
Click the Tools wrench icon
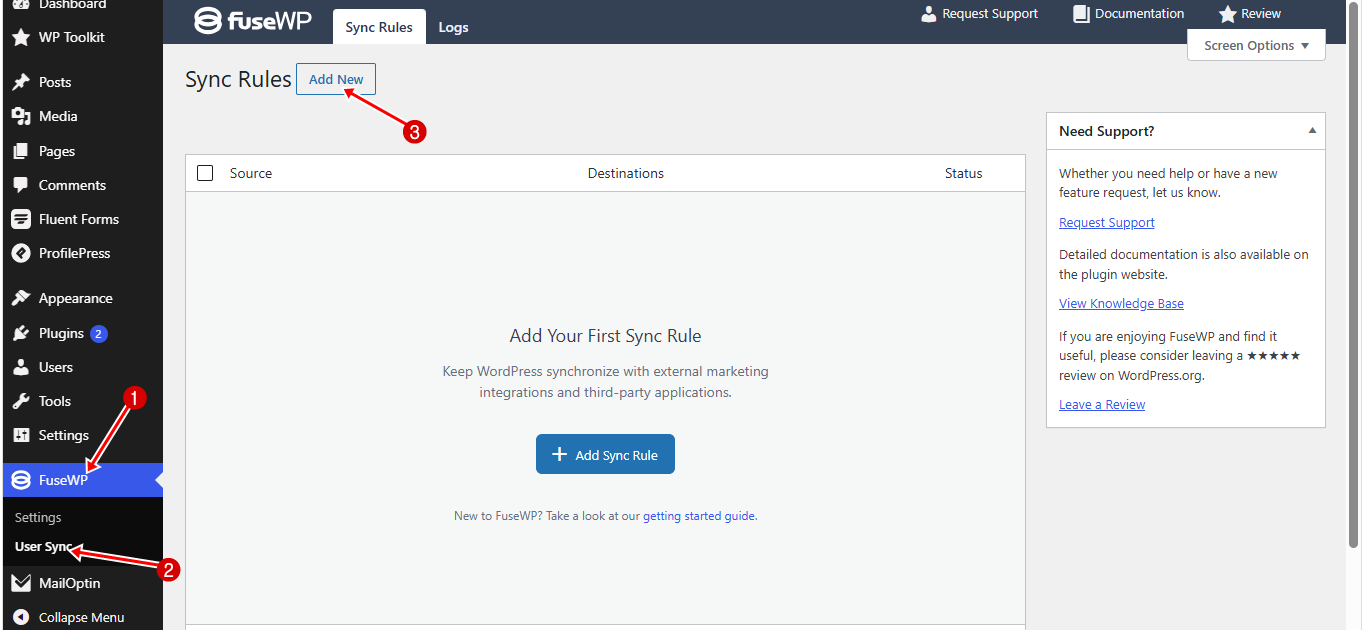[x=21, y=401]
